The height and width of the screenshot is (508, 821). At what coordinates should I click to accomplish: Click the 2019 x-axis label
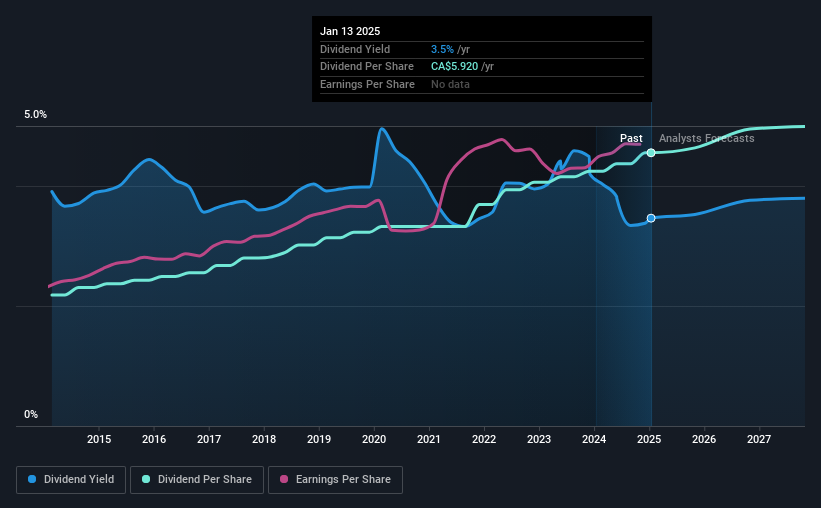319,439
